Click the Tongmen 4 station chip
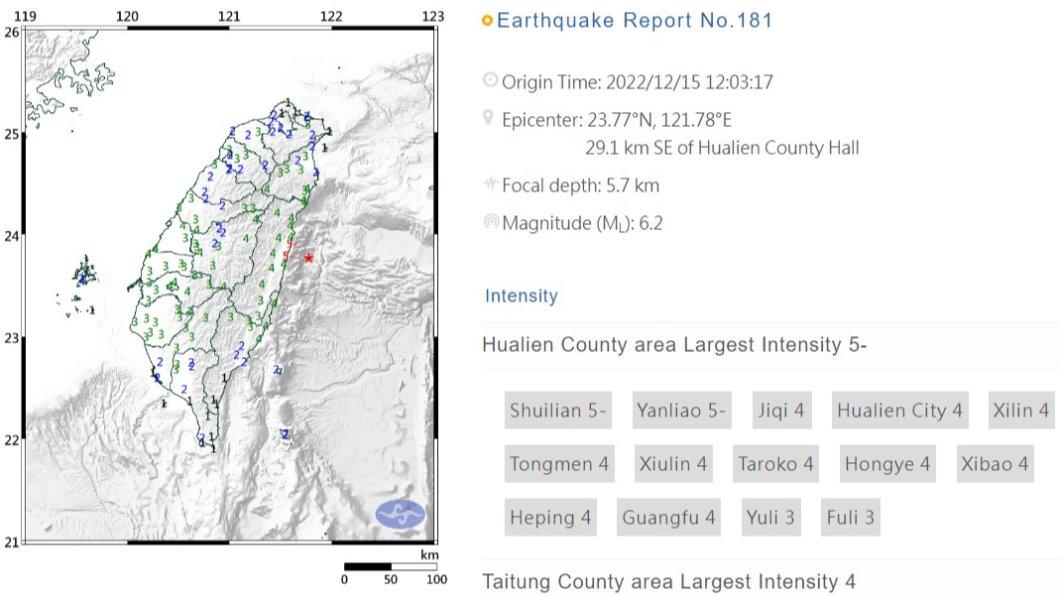Image resolution: width=1060 pixels, height=596 pixels. [x=559, y=464]
